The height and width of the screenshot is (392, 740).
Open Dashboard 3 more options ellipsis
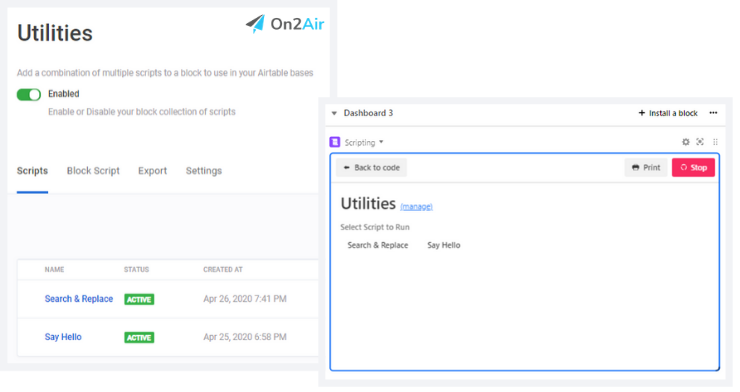(713, 113)
